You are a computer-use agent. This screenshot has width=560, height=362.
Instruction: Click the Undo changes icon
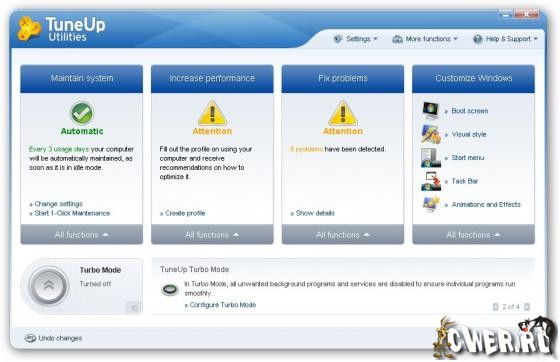tap(30, 338)
